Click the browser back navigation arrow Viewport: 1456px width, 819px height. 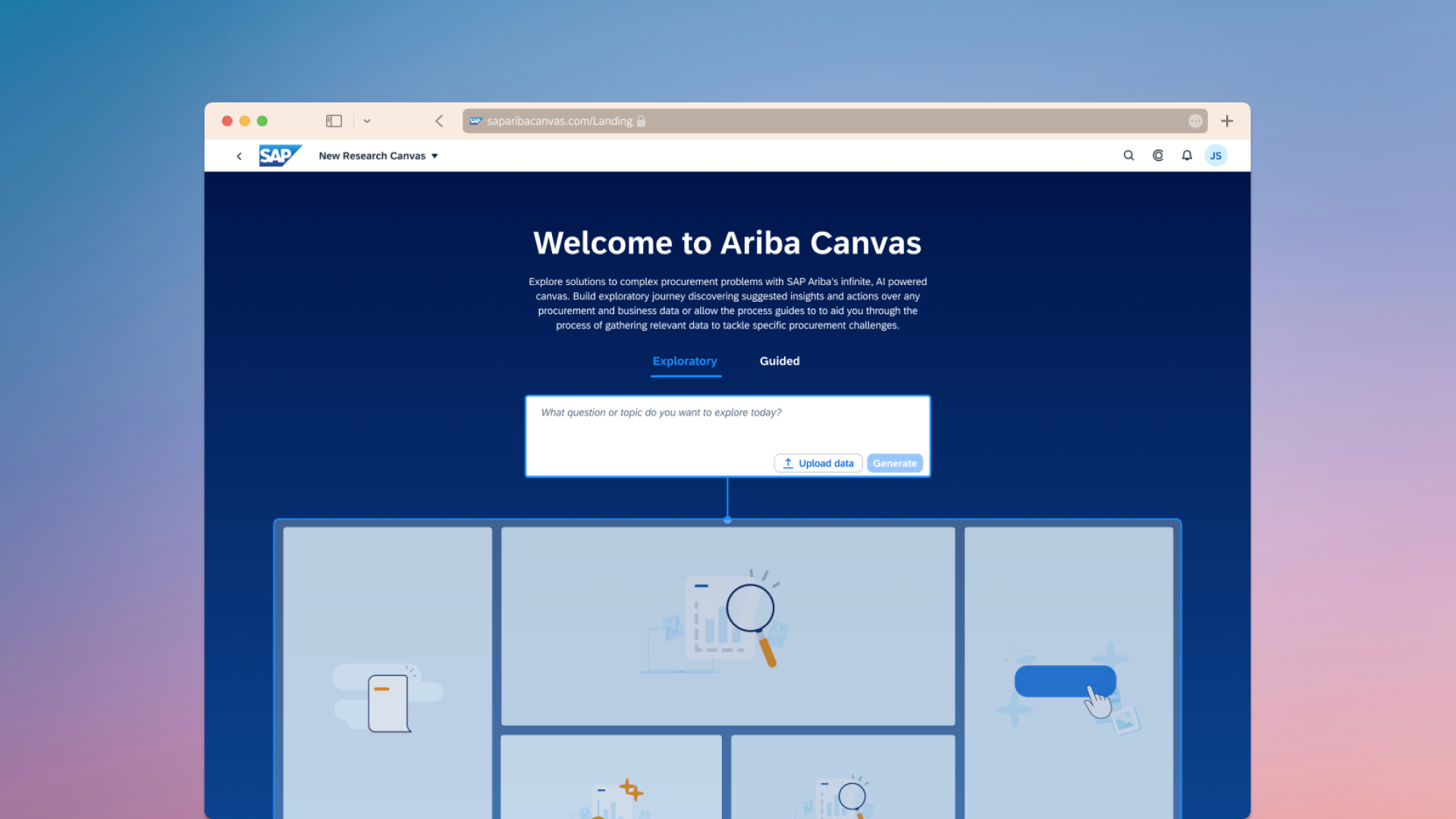point(439,121)
